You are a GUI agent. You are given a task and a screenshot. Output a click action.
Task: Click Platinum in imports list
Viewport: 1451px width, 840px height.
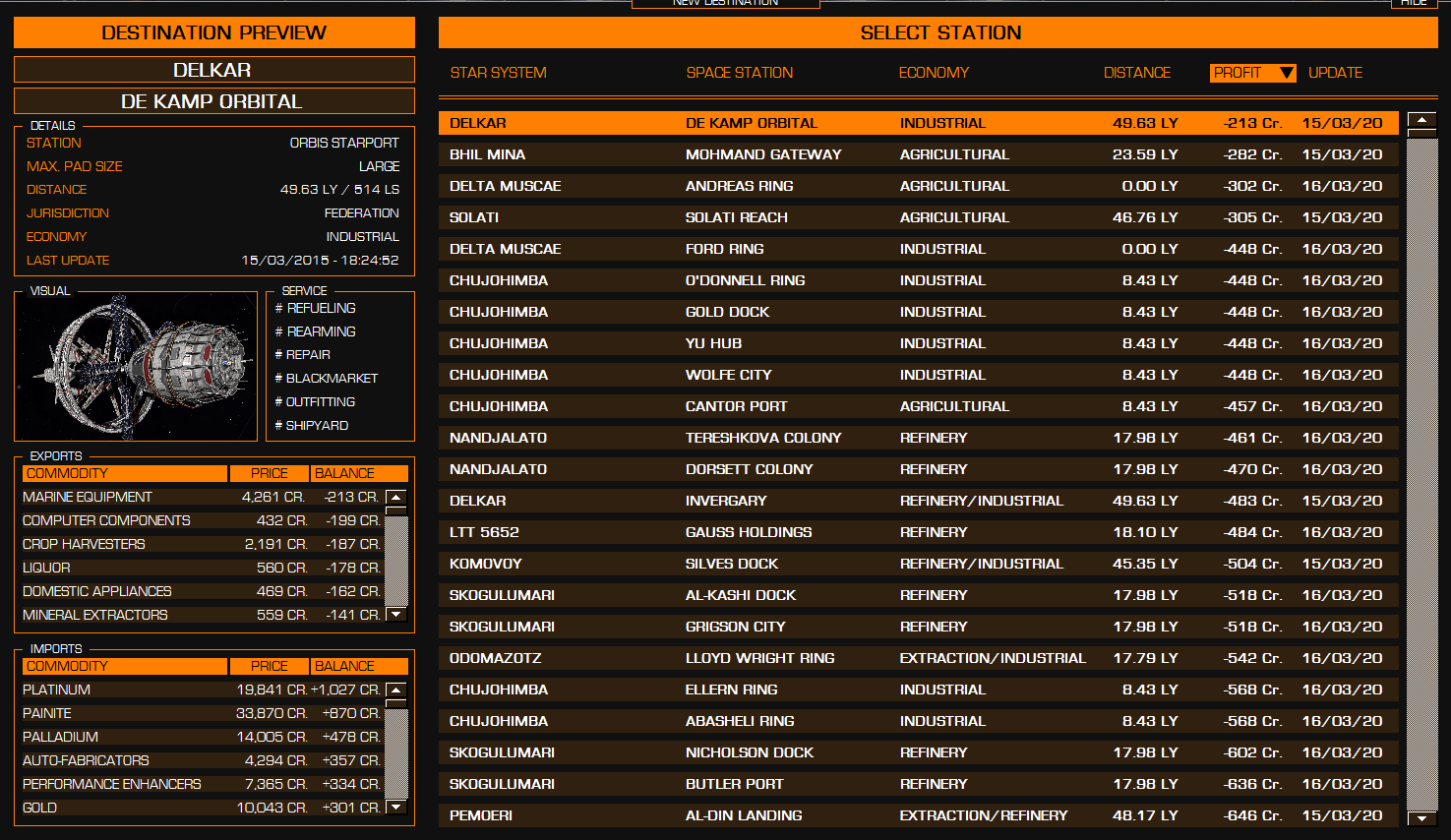tap(202, 690)
